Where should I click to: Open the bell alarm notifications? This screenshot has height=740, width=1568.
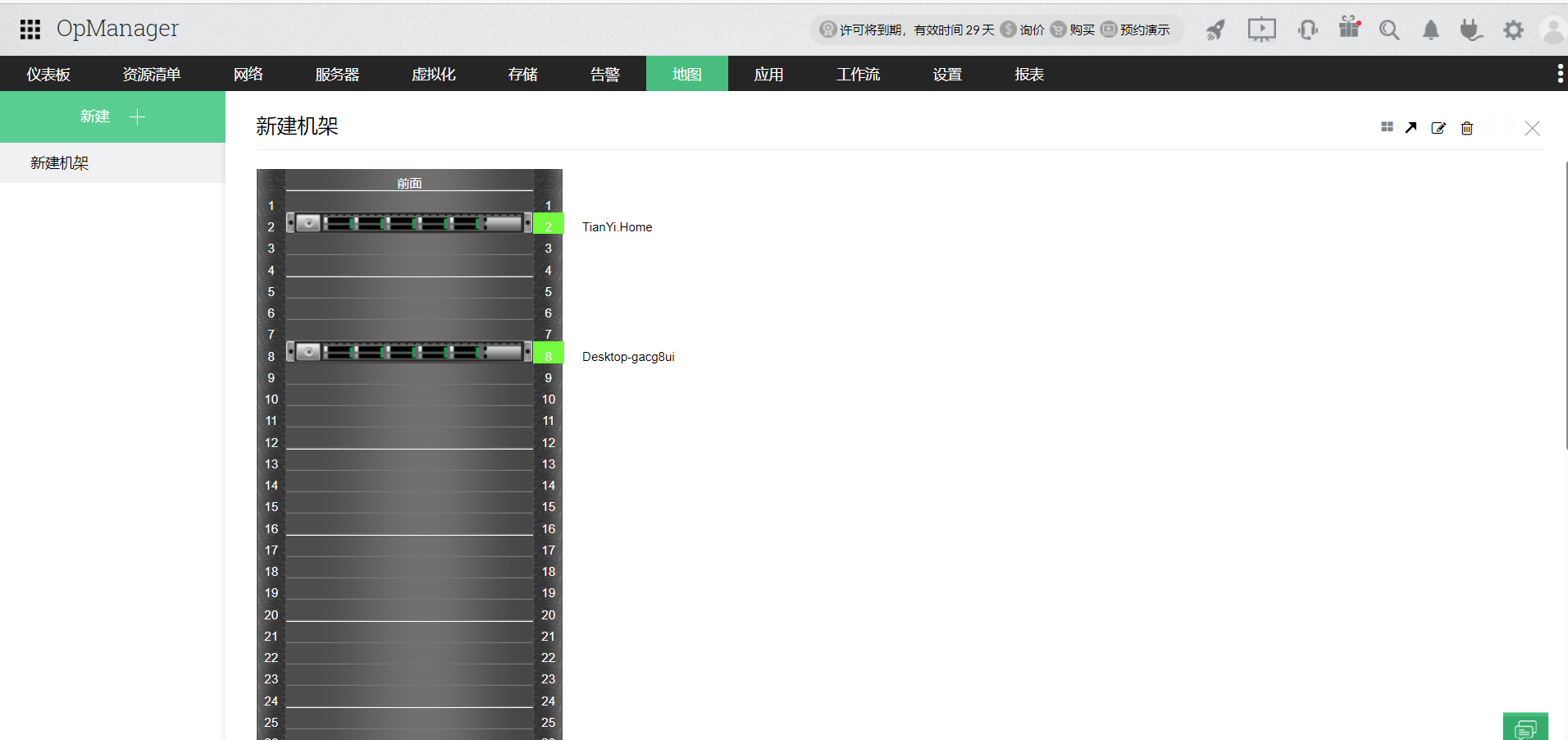pyautogui.click(x=1431, y=30)
